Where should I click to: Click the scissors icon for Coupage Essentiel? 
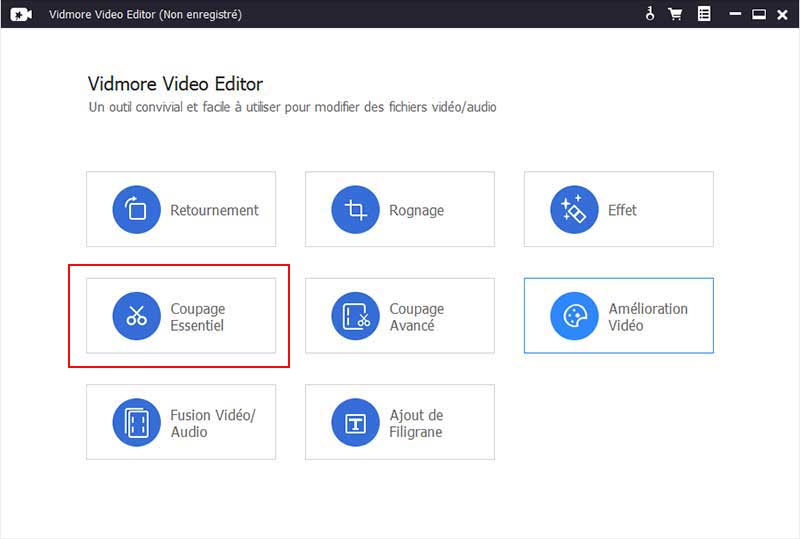point(137,317)
